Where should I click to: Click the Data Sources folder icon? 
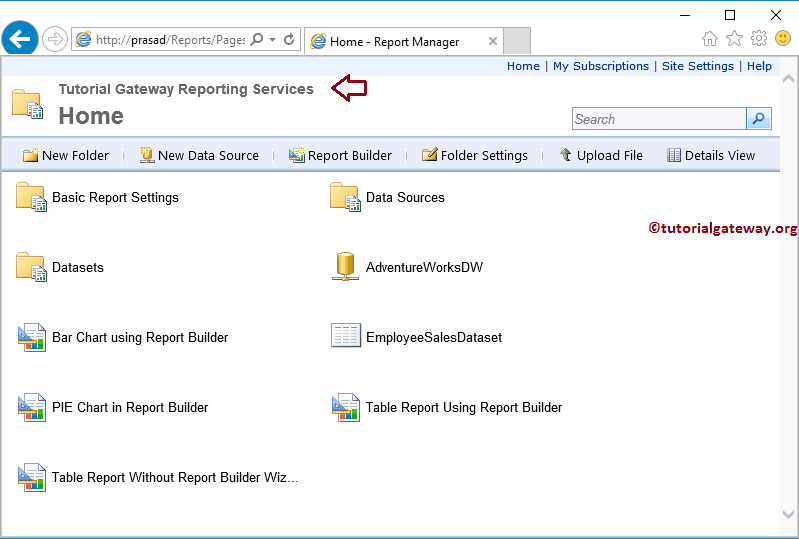[x=345, y=197]
